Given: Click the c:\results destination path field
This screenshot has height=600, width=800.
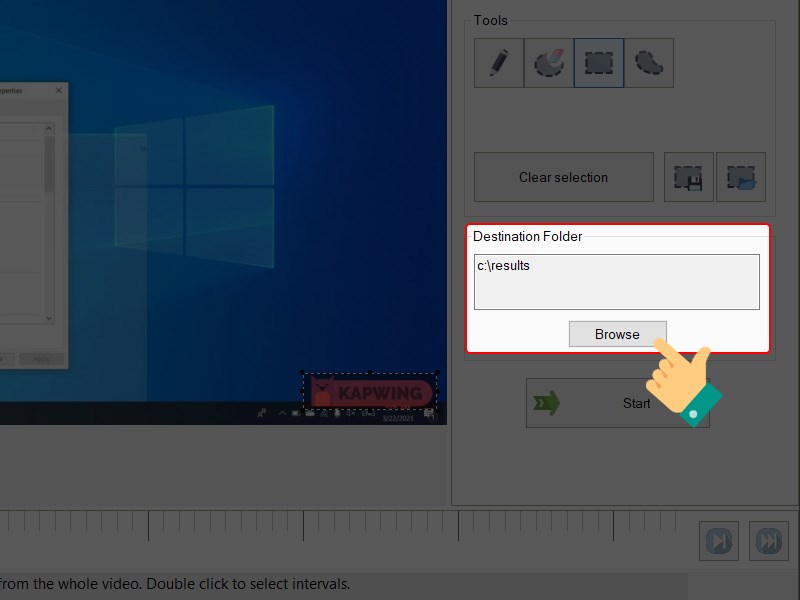Looking at the screenshot, I should pos(617,281).
